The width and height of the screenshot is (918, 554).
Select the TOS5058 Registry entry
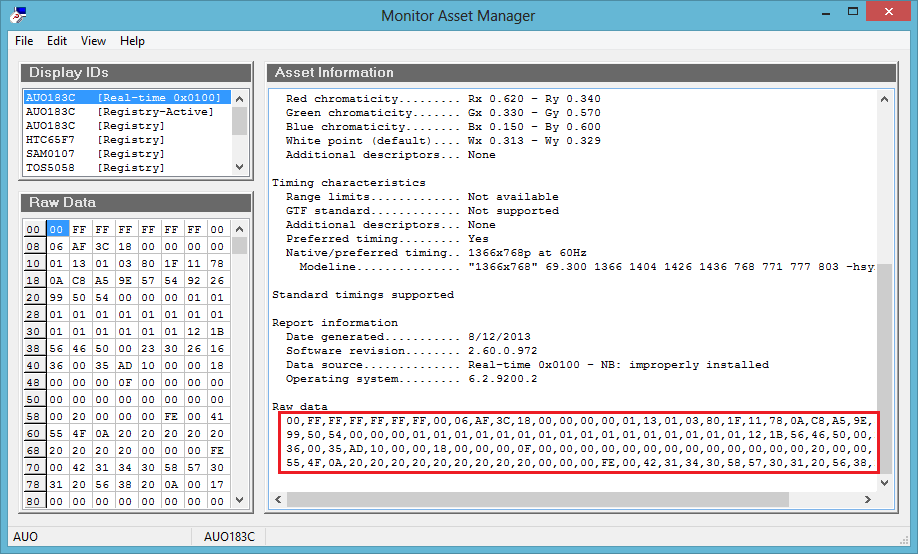coord(127,168)
